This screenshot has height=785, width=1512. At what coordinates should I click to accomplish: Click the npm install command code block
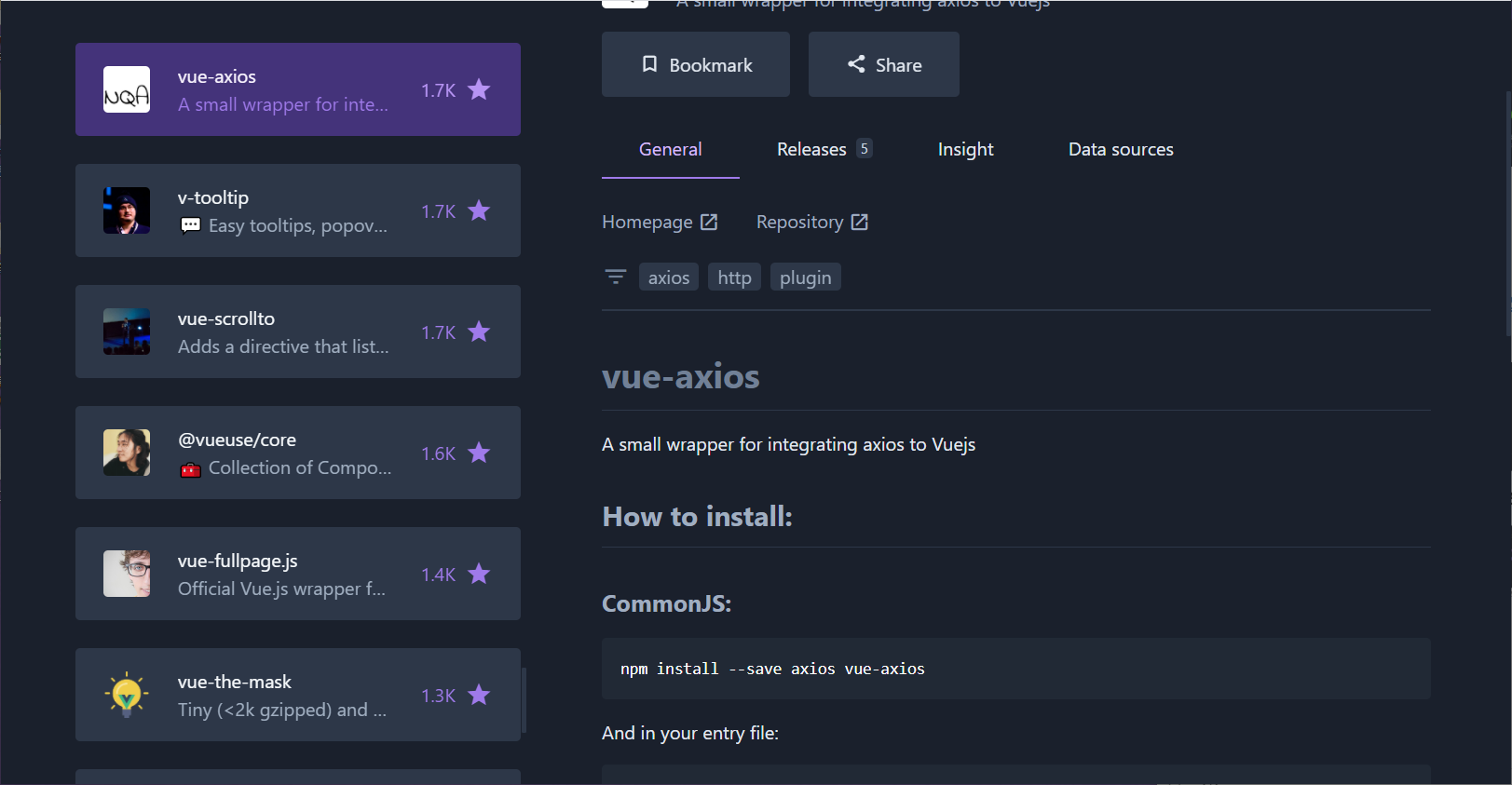pyautogui.click(x=1016, y=669)
